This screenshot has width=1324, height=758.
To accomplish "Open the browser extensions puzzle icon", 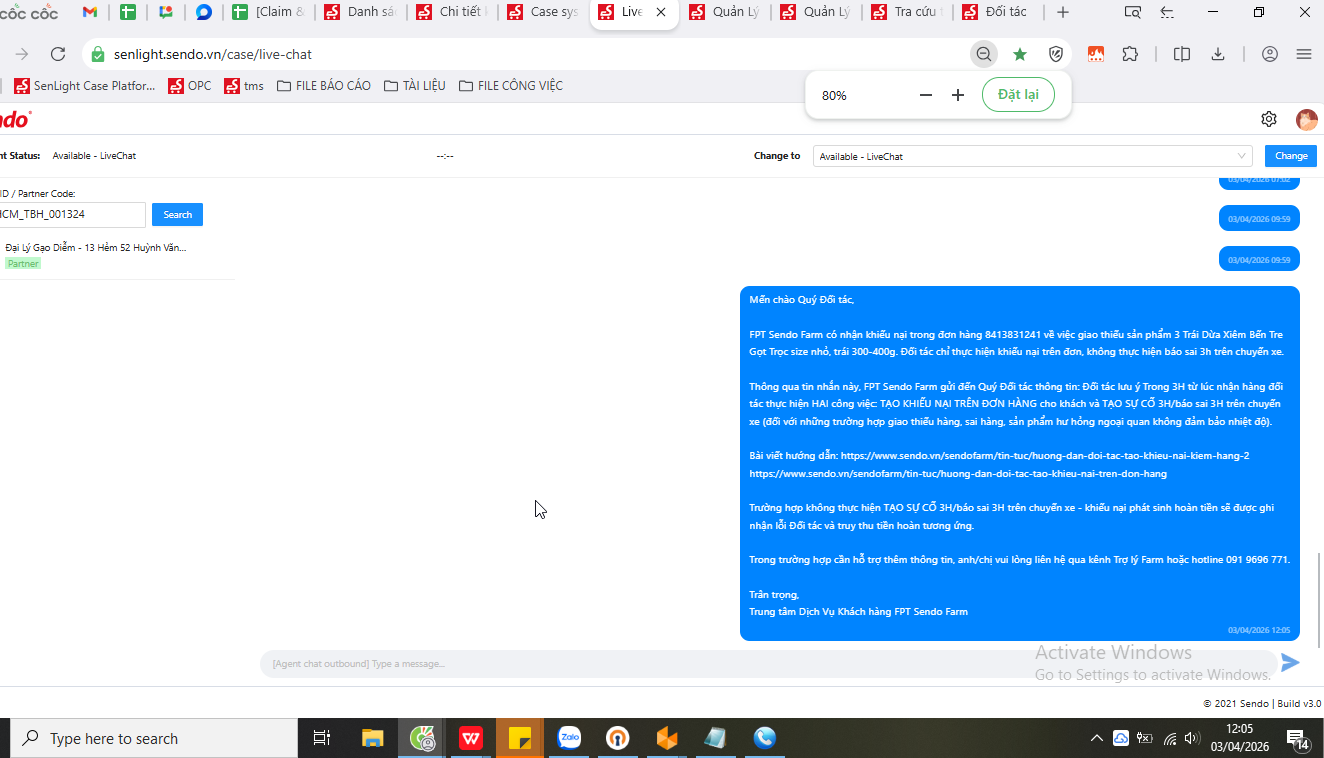I will (1130, 54).
